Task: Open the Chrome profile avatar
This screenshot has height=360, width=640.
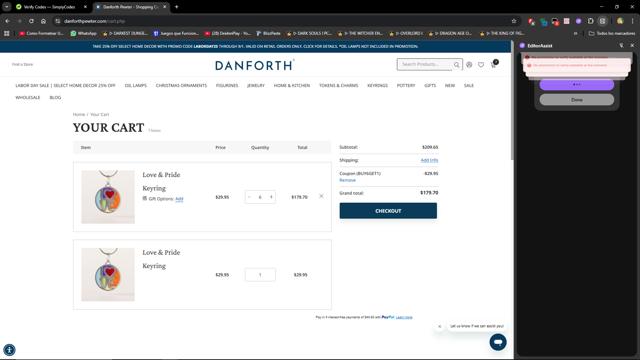Action: click(x=620, y=21)
